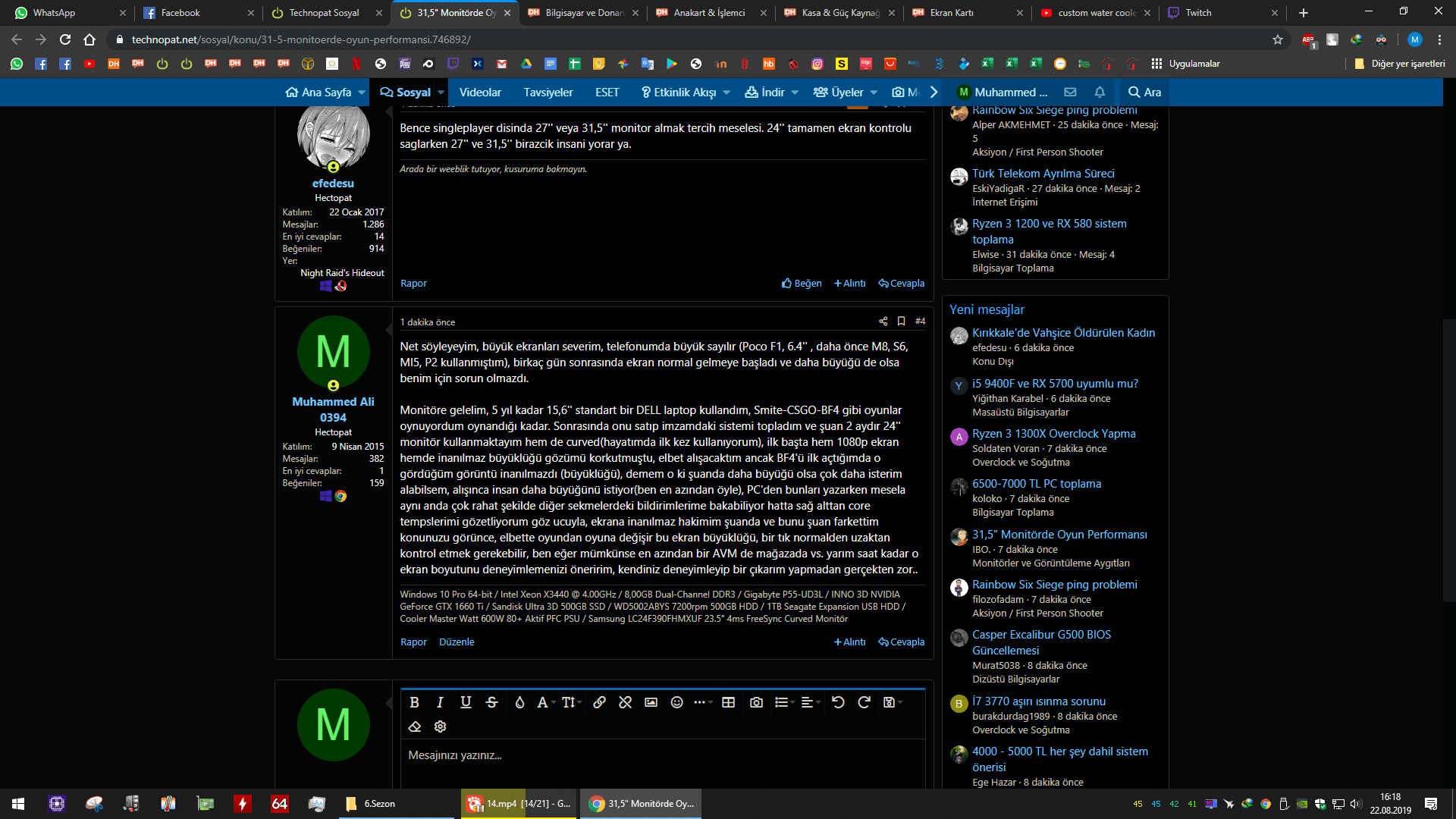Click Düzenle to edit your post
Screen dimensions: 1456x819
click(x=457, y=642)
